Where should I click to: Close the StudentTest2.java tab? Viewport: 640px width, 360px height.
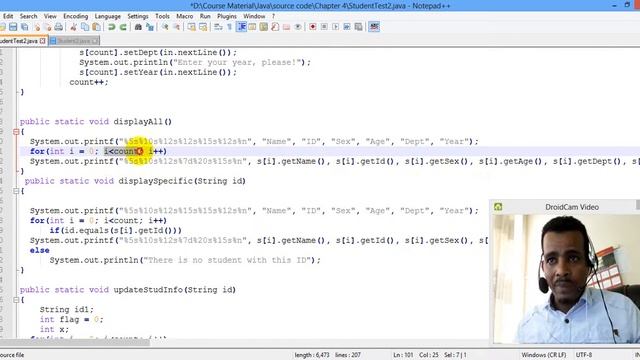click(x=42, y=41)
